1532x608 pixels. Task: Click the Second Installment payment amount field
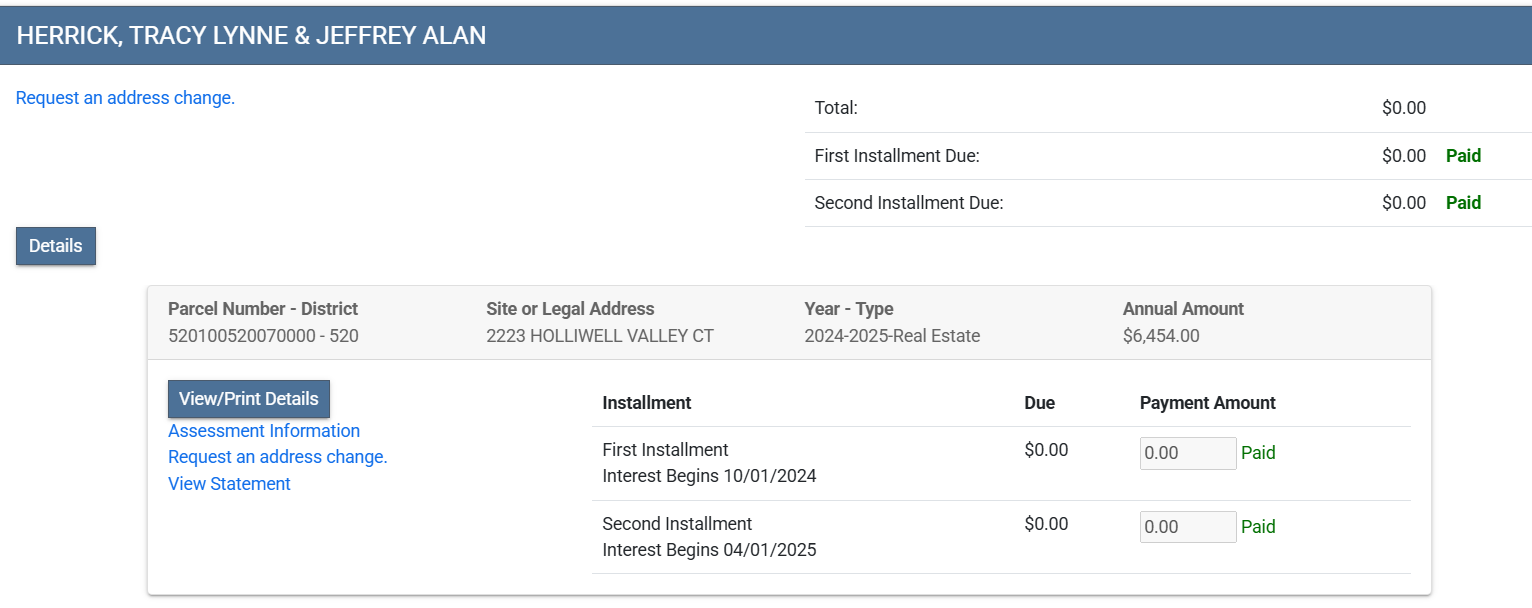coord(1188,527)
